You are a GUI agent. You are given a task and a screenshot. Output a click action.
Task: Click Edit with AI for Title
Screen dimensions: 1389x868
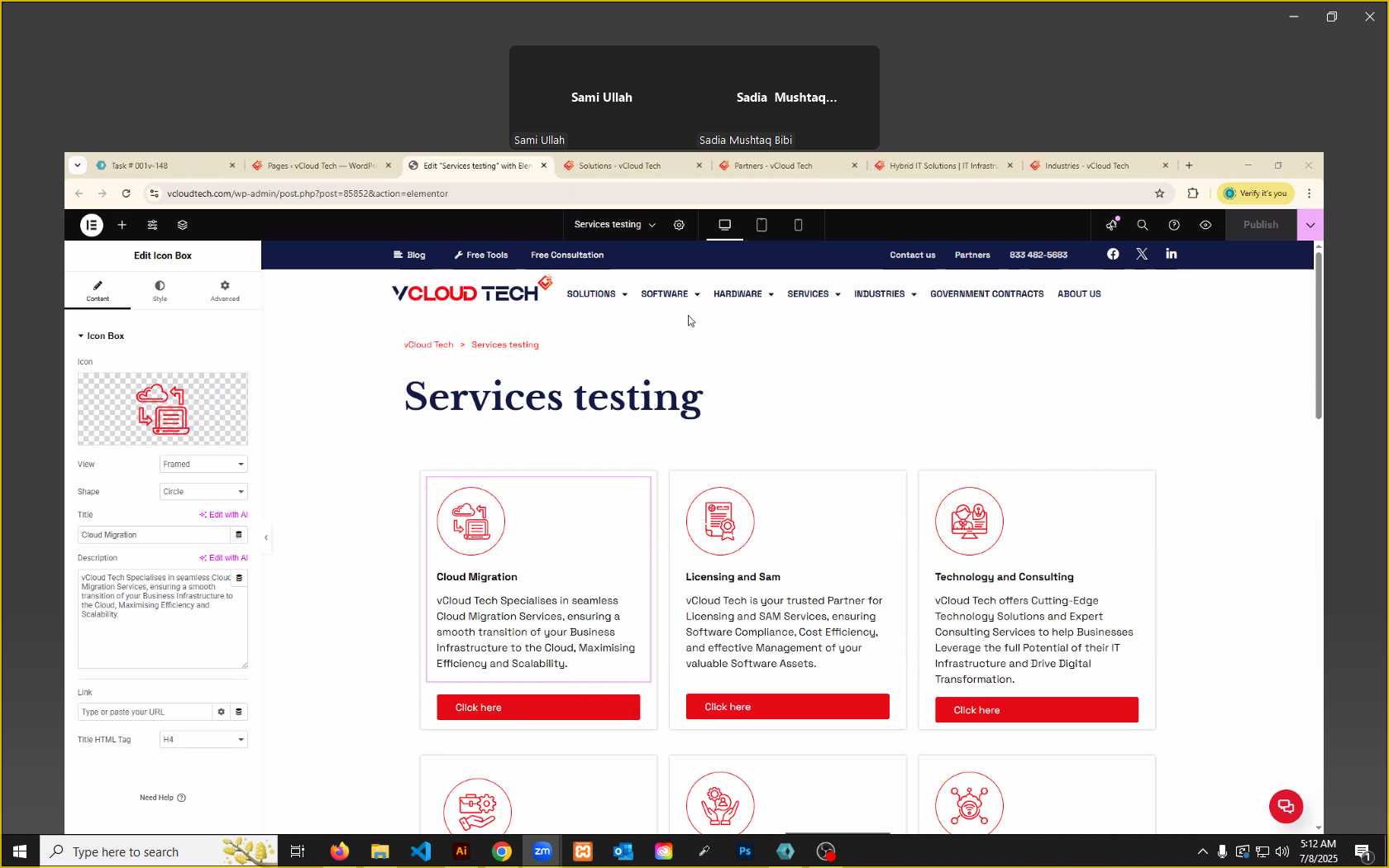223,515
